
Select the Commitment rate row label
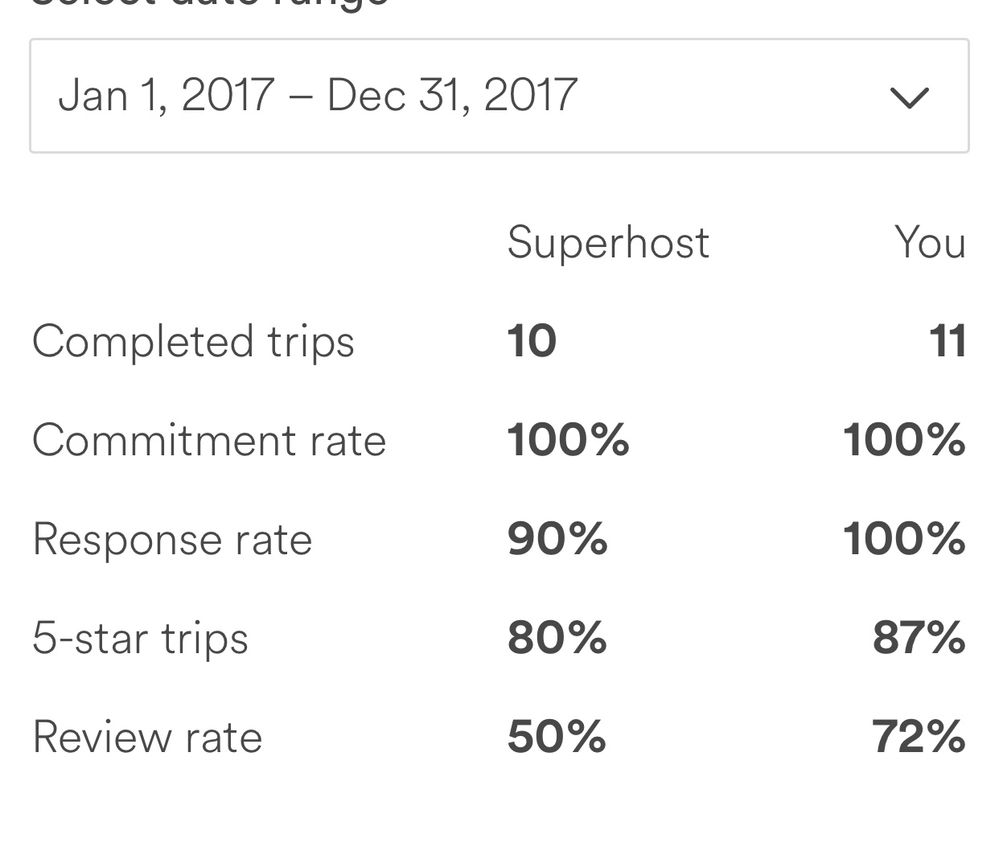(x=209, y=441)
